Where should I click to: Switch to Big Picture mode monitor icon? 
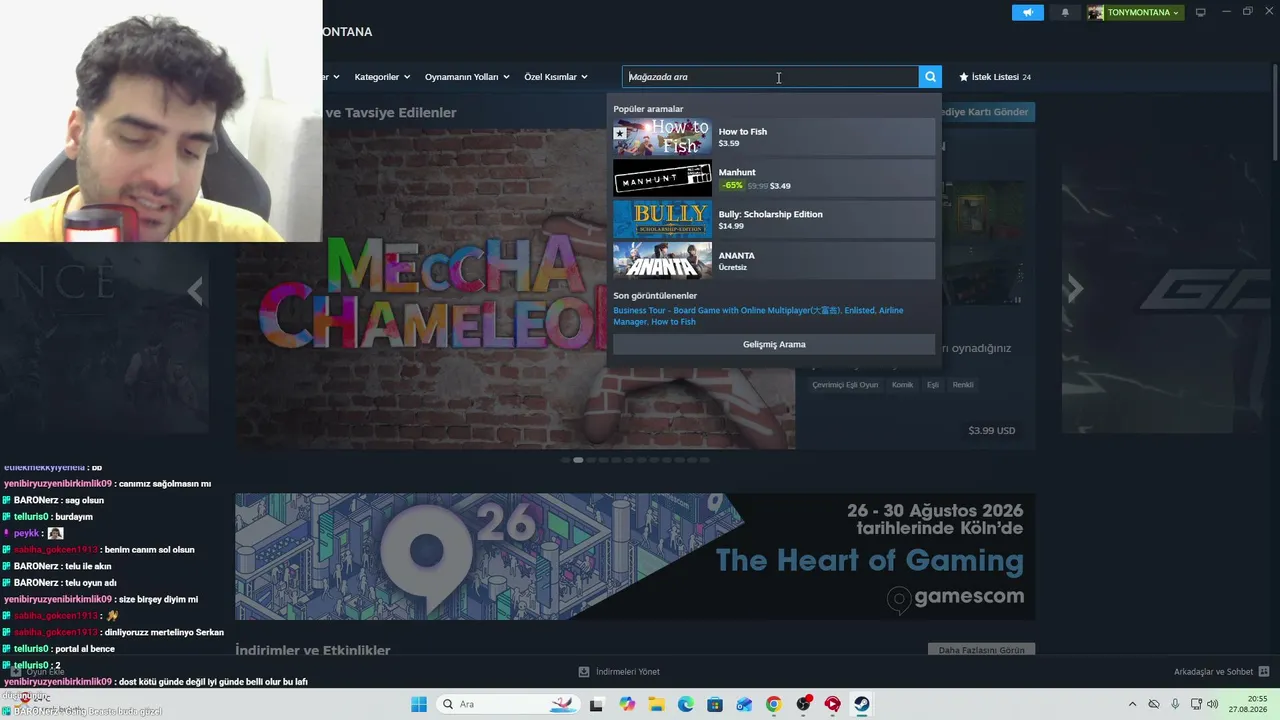pyautogui.click(x=1201, y=12)
